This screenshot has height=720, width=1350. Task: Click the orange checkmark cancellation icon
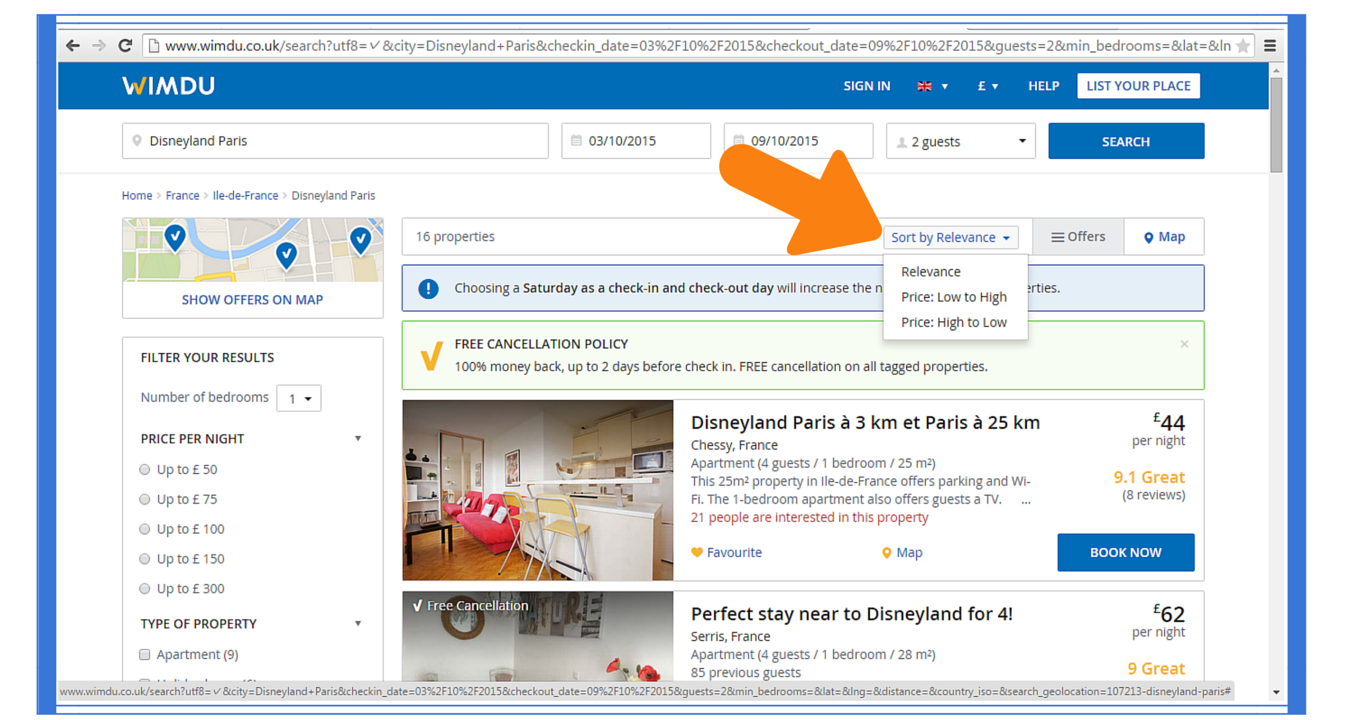[x=431, y=356]
